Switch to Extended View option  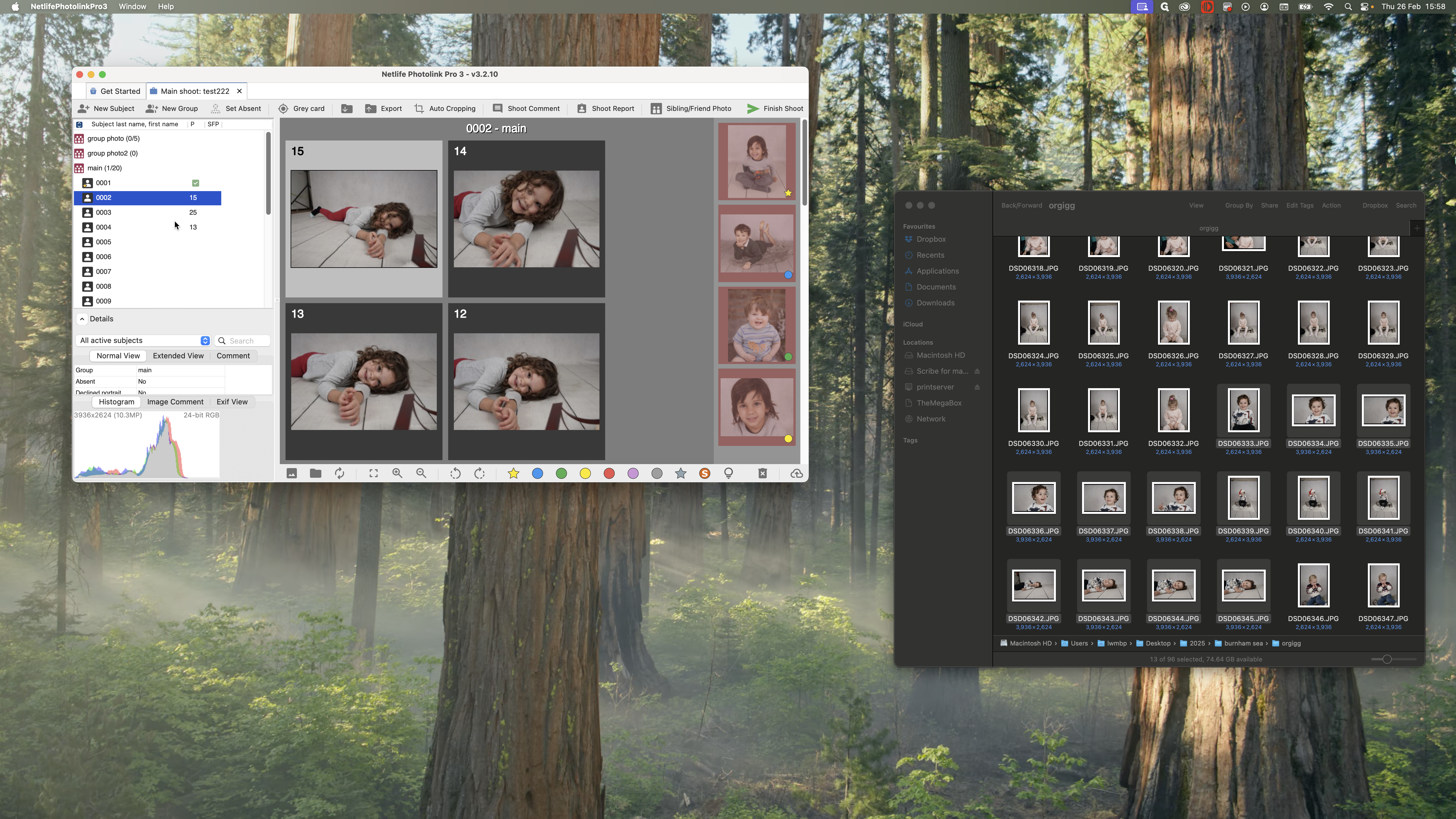pyautogui.click(x=178, y=355)
